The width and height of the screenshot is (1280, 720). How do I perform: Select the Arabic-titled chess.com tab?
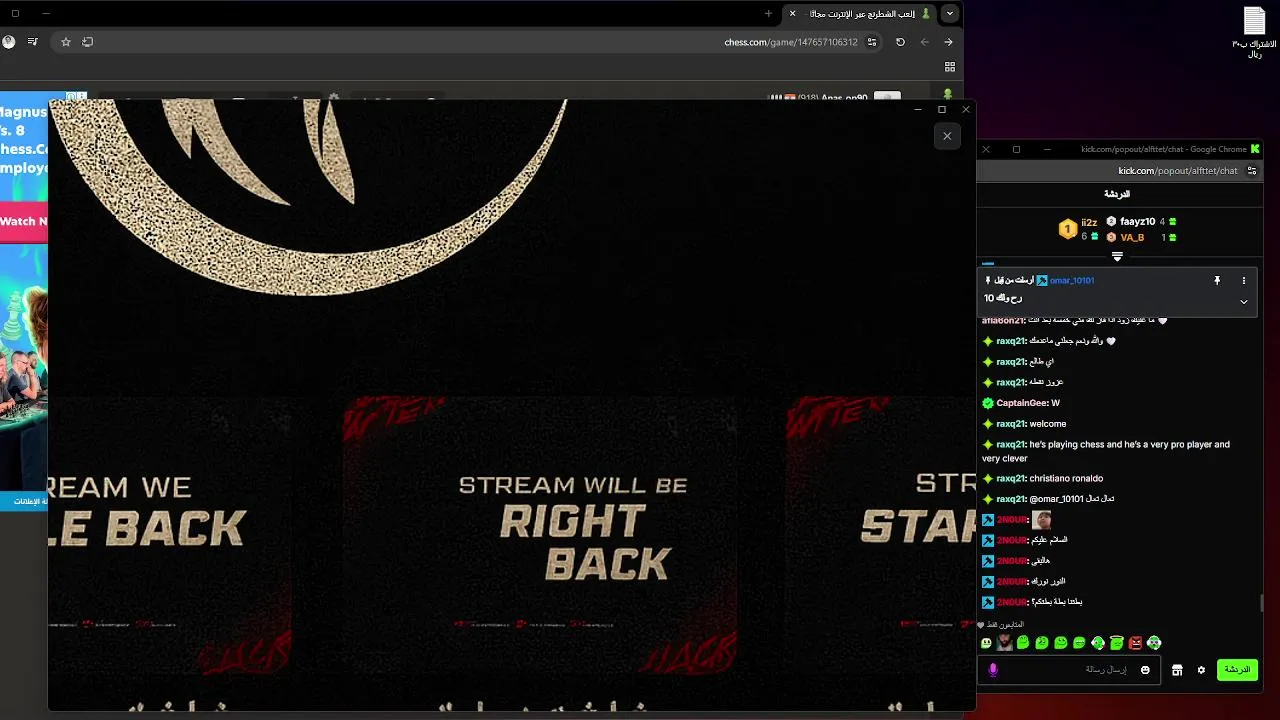pos(860,14)
